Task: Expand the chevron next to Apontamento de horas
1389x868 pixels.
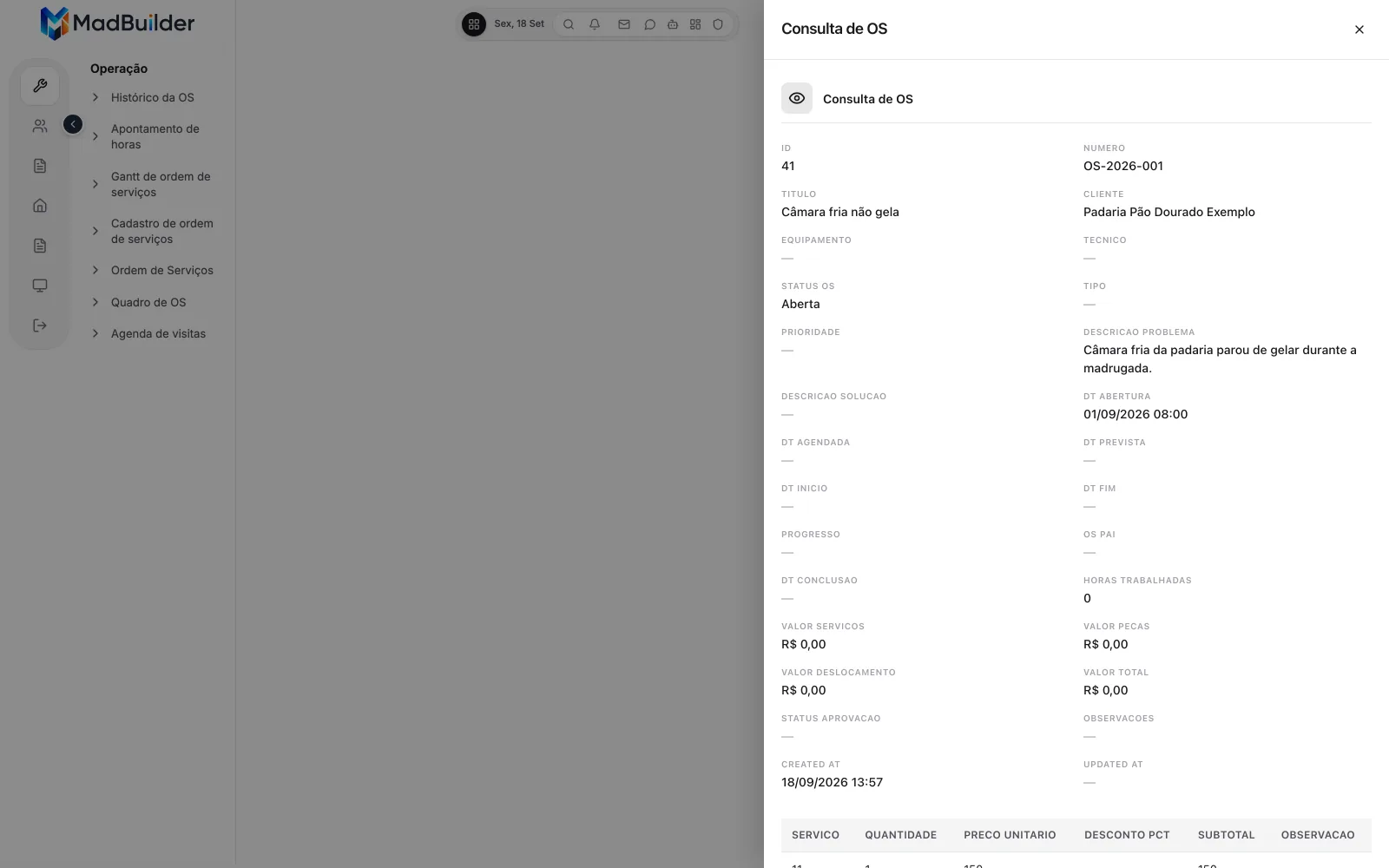Action: (x=95, y=136)
